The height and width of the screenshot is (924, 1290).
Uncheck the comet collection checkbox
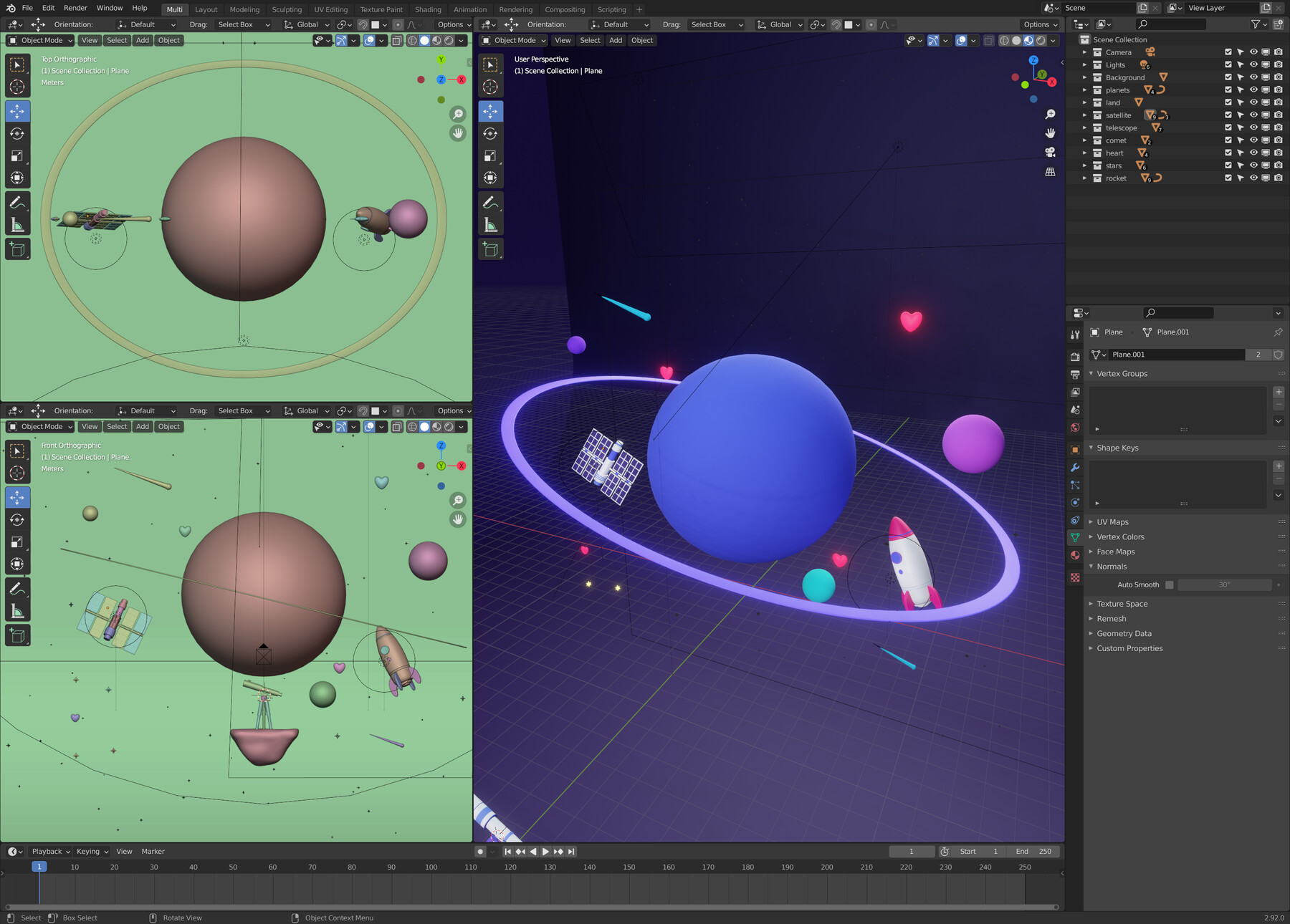(x=1228, y=140)
